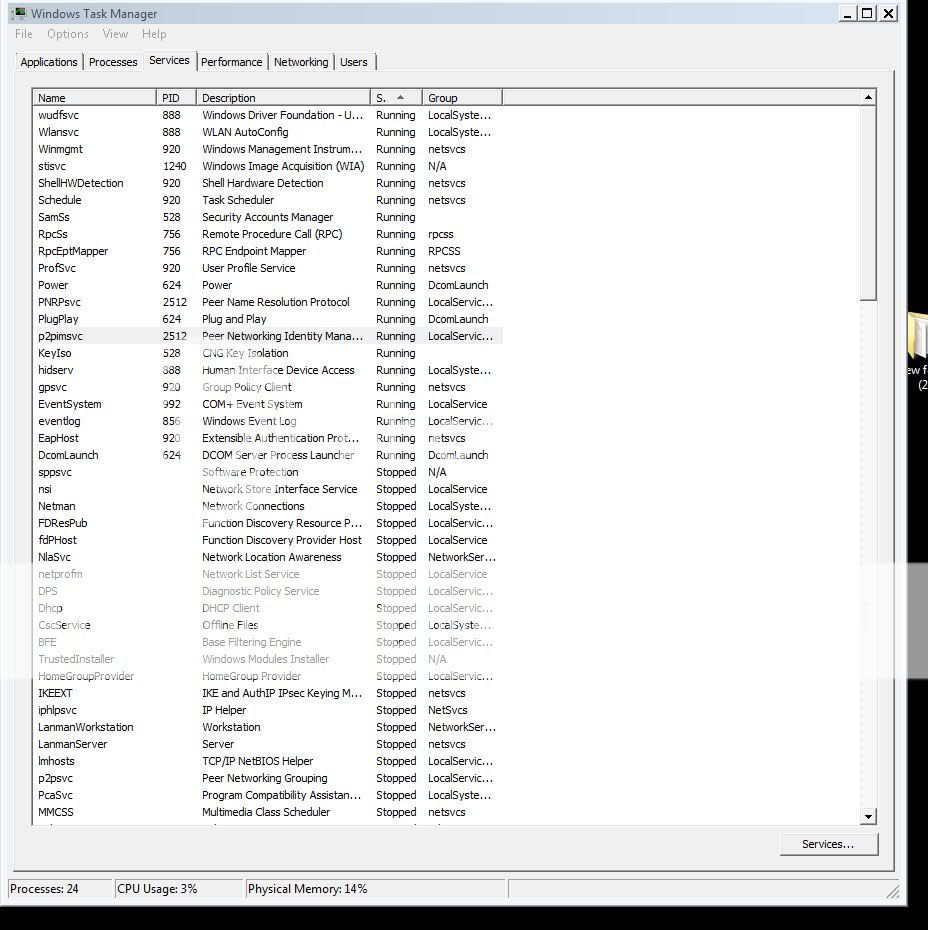The height and width of the screenshot is (930, 928).
Task: Select the EventSystem service
Action: click(x=268, y=405)
